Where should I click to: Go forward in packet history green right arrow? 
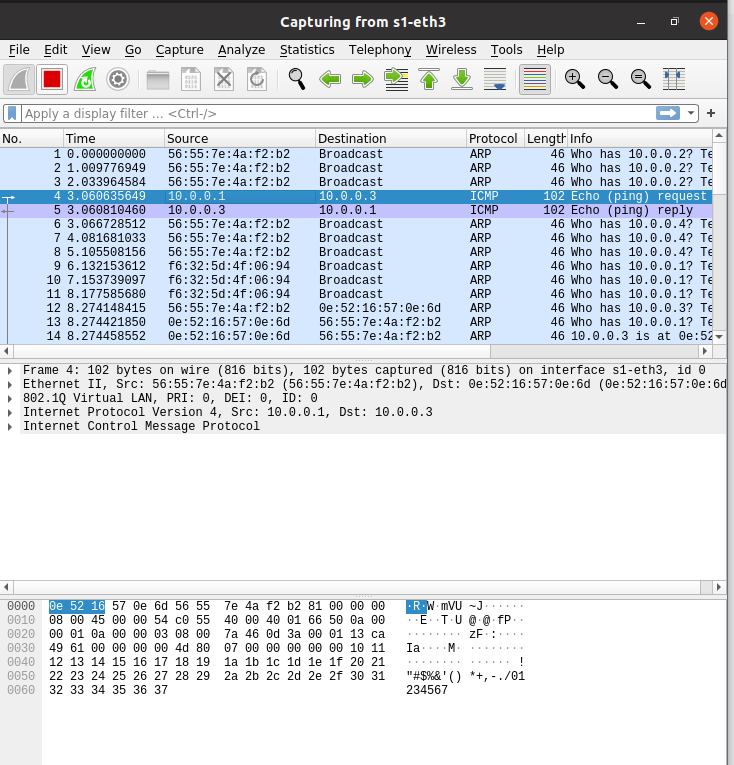pyautogui.click(x=363, y=79)
